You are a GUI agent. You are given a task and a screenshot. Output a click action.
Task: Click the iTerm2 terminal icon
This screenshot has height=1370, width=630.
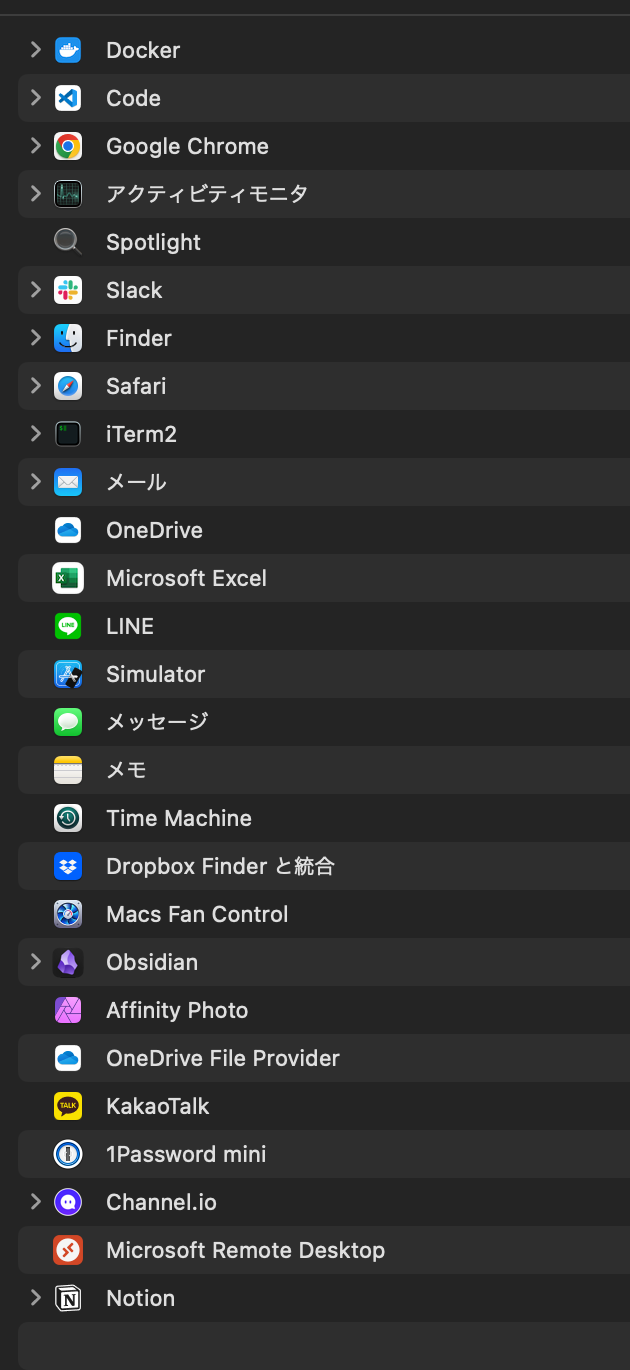tap(68, 434)
